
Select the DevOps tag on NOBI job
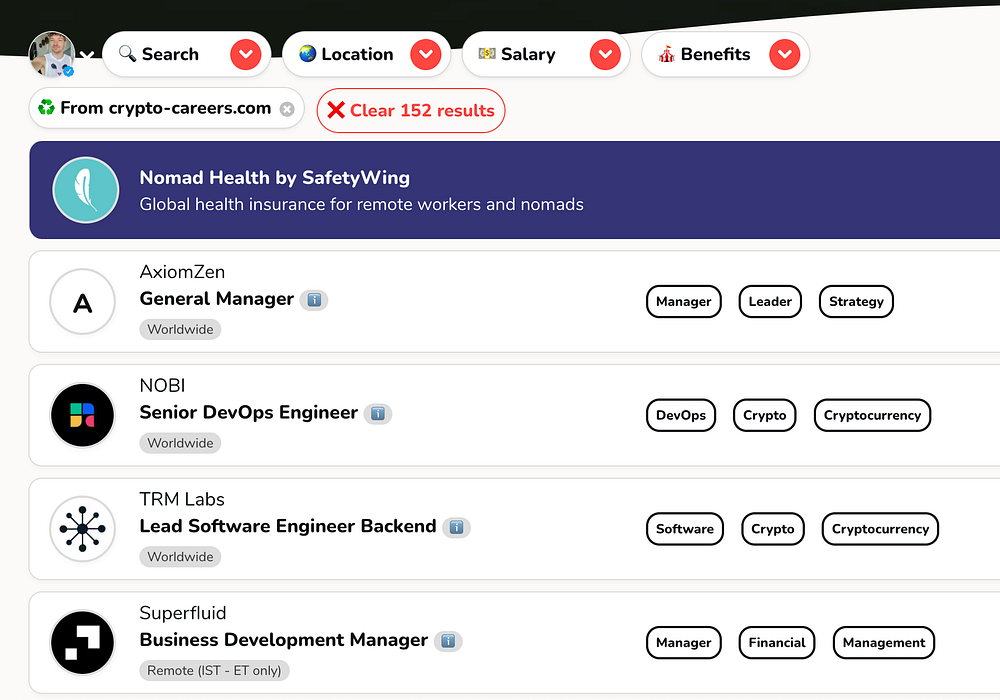click(x=681, y=416)
